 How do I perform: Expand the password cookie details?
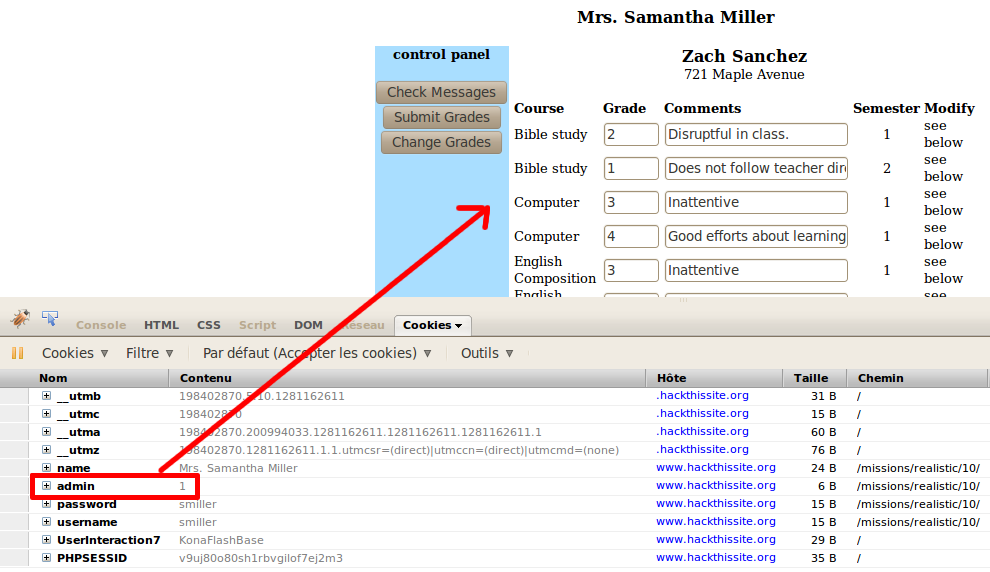tap(46, 504)
